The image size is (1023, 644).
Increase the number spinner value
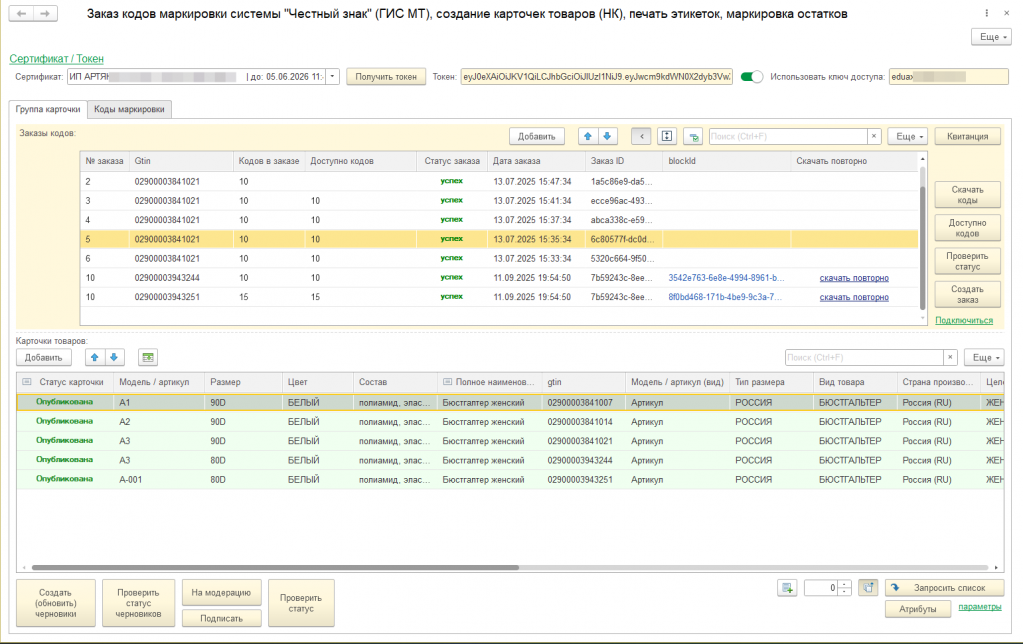tap(846, 584)
